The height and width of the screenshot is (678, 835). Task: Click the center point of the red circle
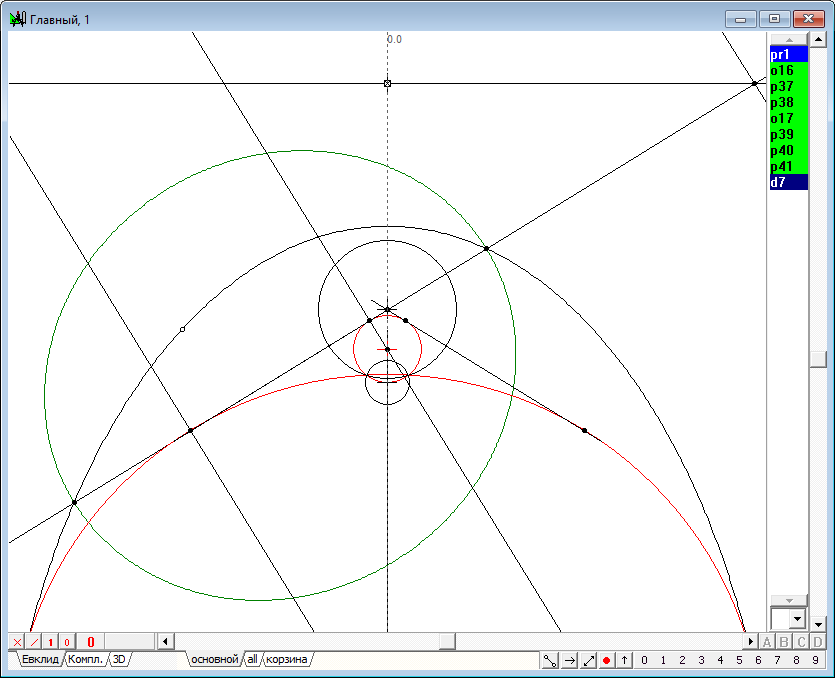point(388,349)
